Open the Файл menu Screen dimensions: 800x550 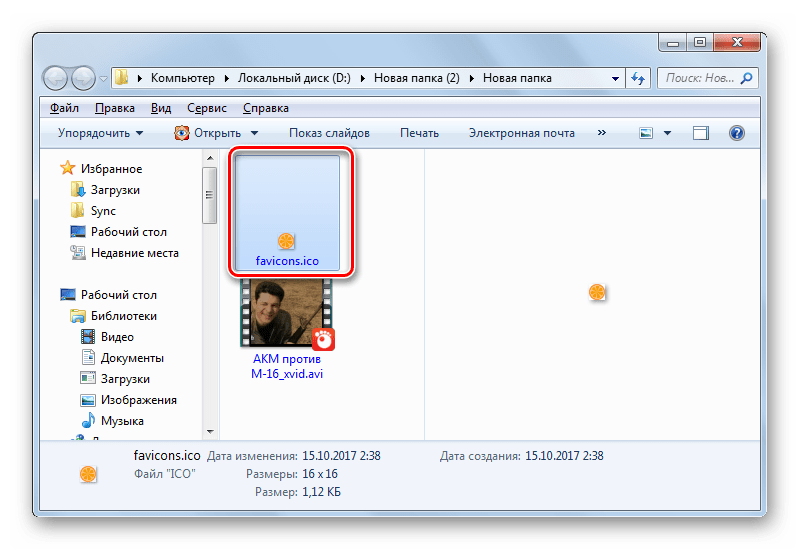[64, 108]
